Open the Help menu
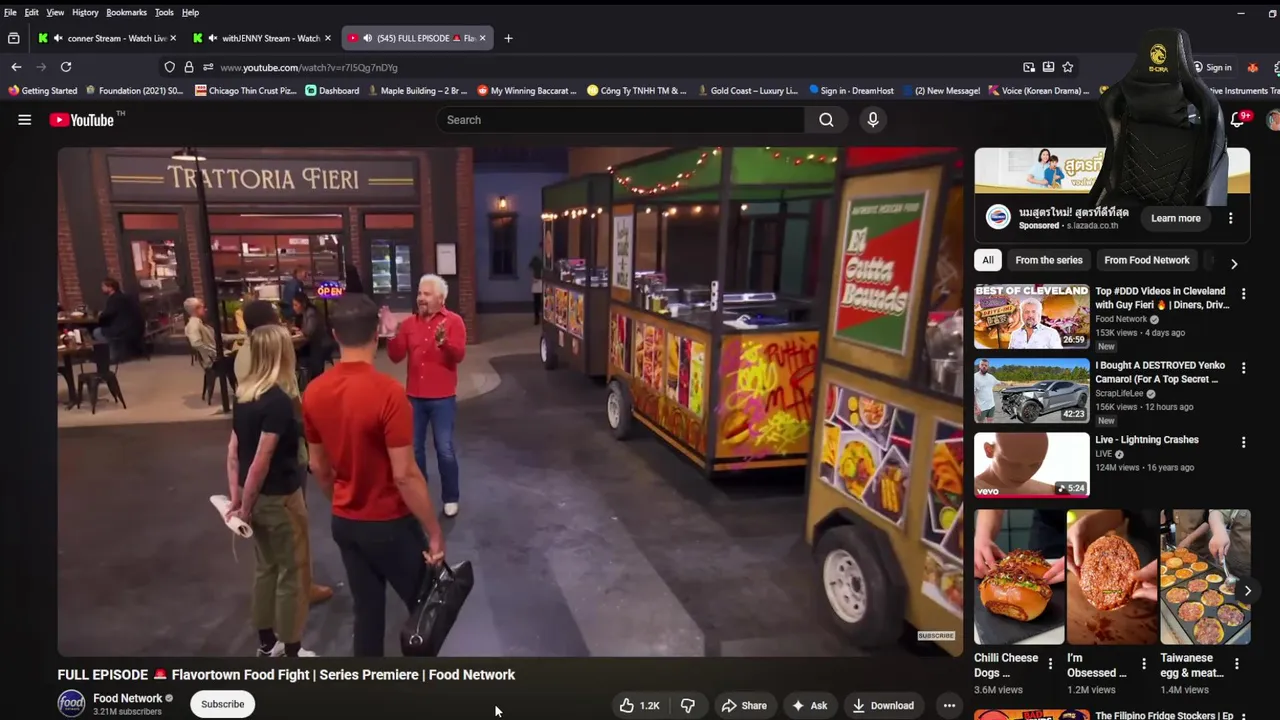This screenshot has width=1280, height=720. click(190, 12)
